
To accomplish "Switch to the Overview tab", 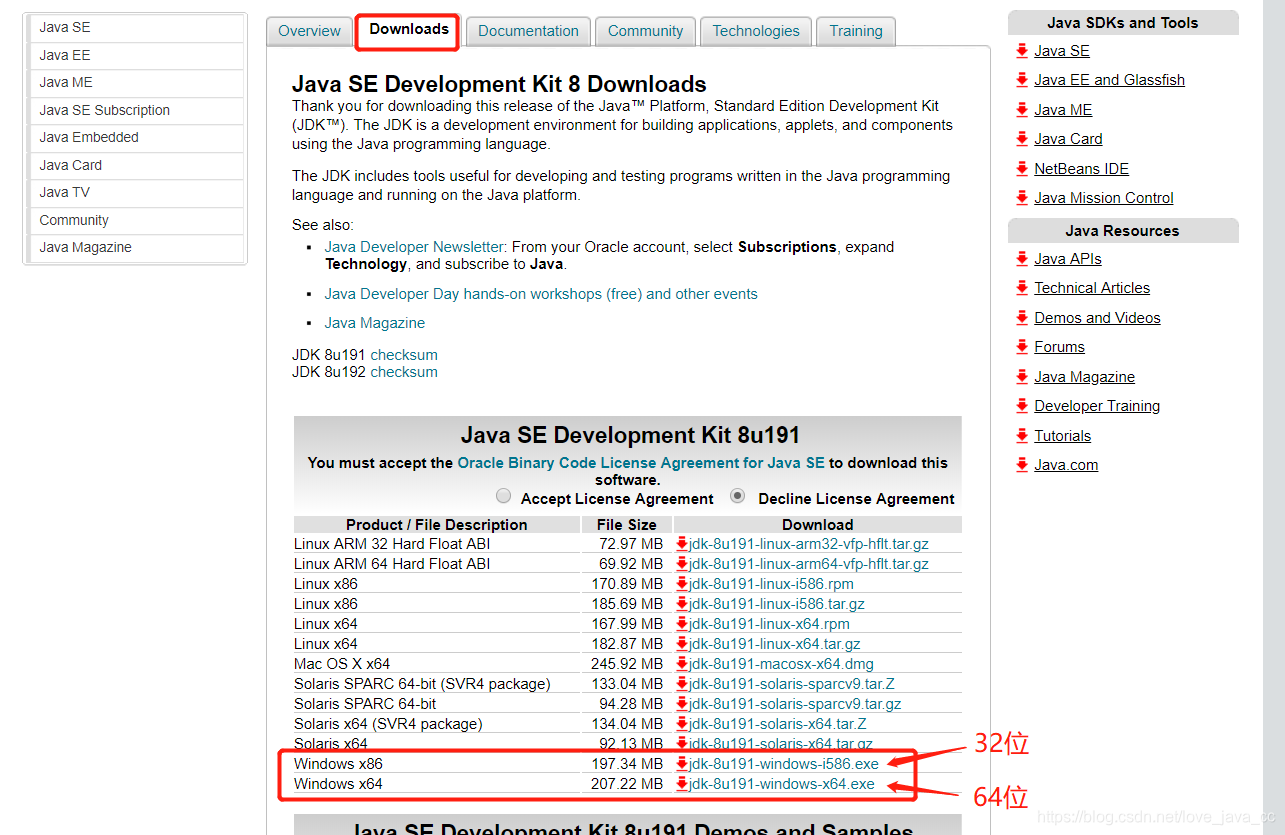I will [309, 31].
